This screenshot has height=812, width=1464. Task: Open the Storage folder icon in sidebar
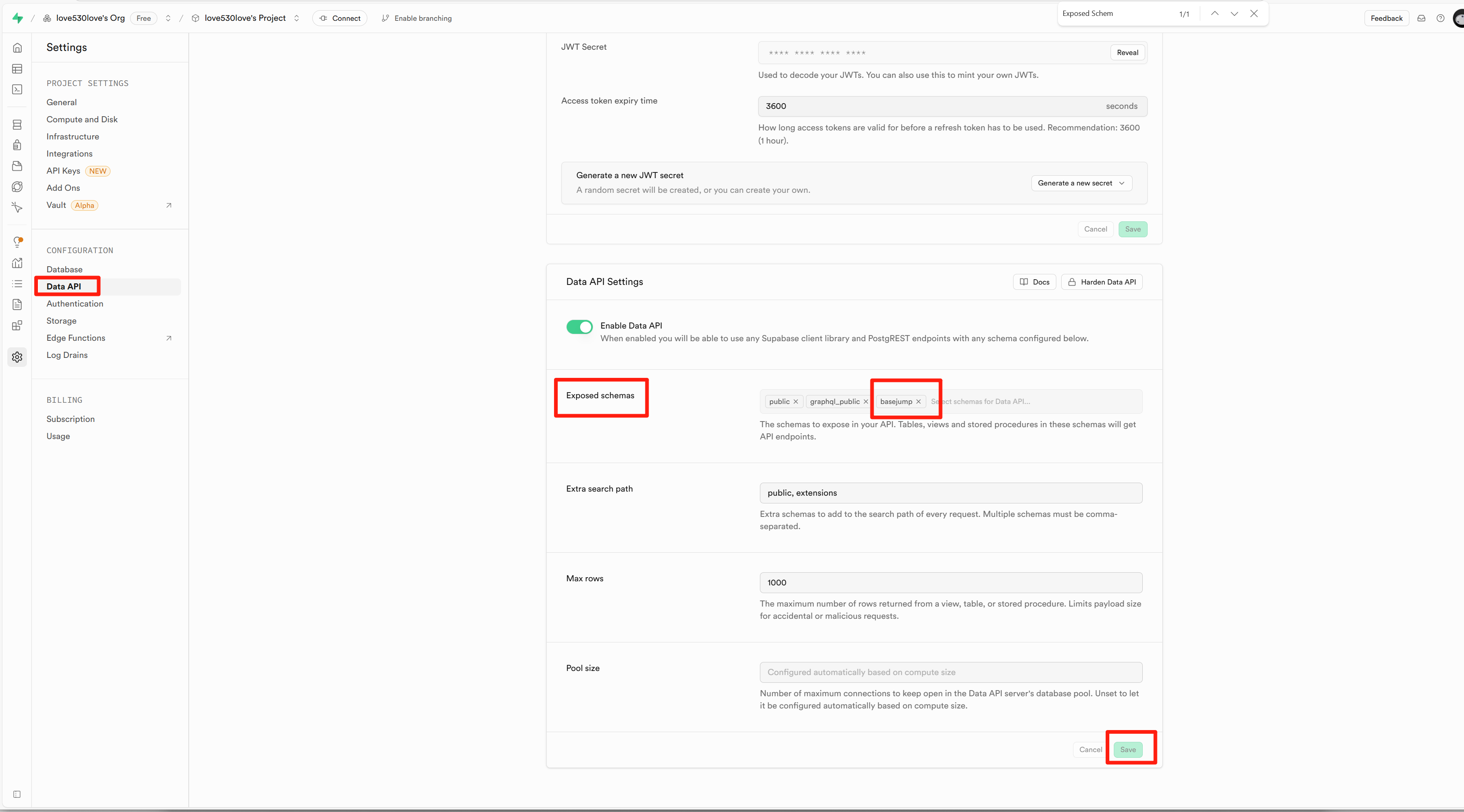pyautogui.click(x=17, y=166)
